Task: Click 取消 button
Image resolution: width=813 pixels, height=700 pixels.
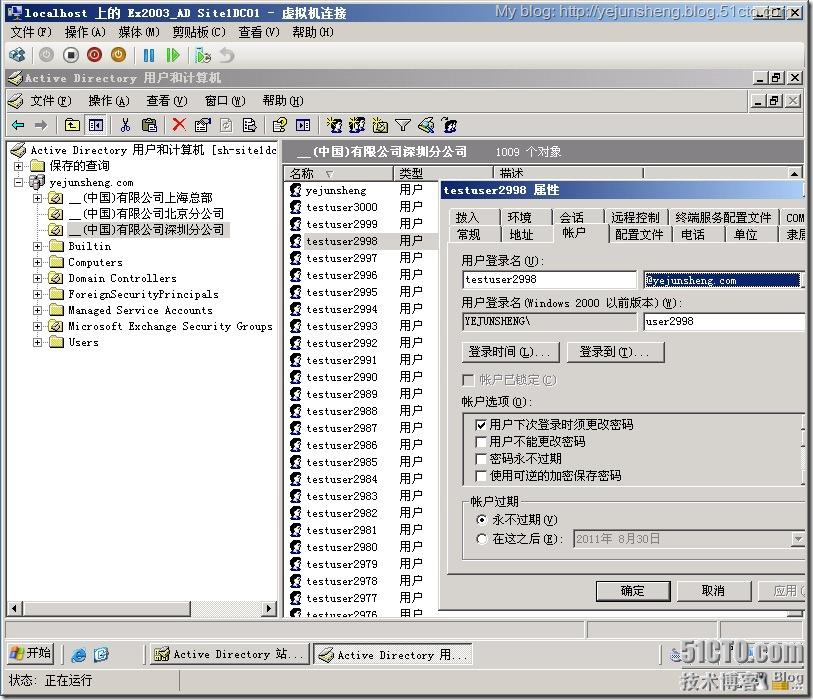Action: tap(713, 591)
